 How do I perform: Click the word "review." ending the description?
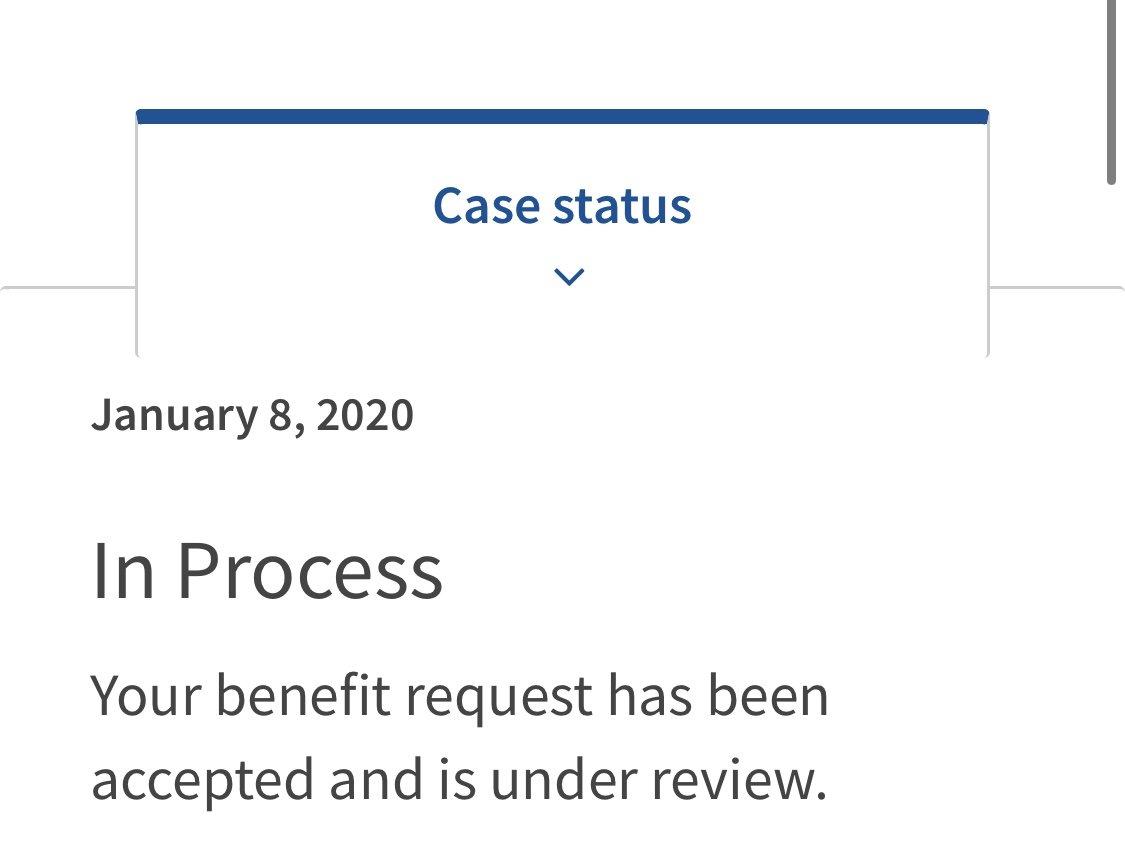coord(738,779)
